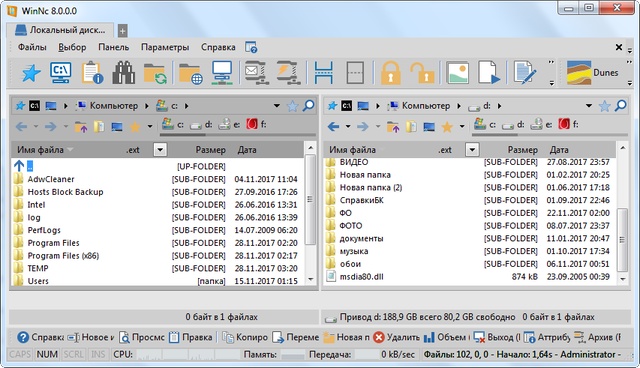
Task: Sort left panel by Размер column
Action: click(210, 150)
